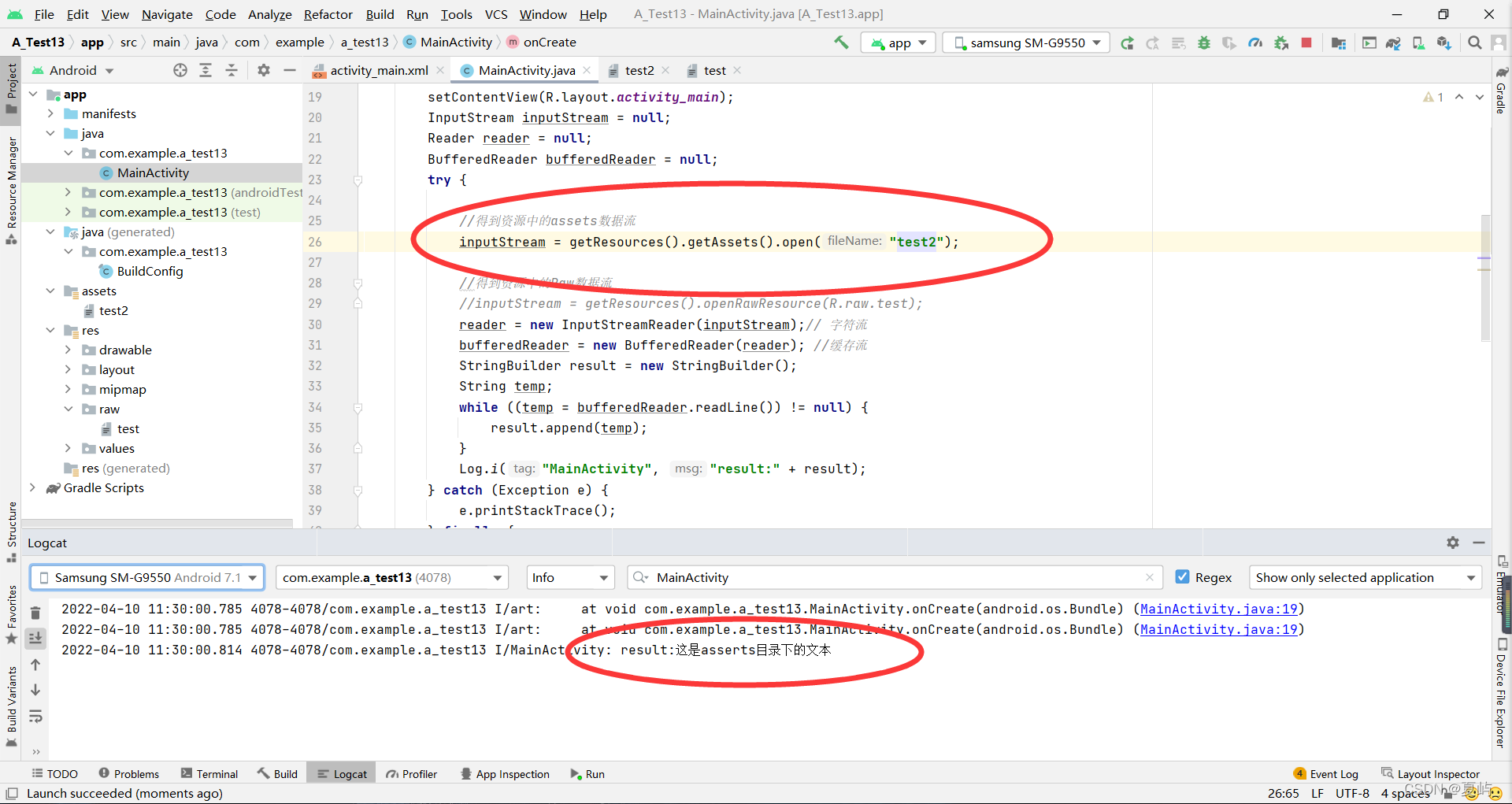
Task: Click the Run app (rerun) icon
Action: coord(1127,43)
